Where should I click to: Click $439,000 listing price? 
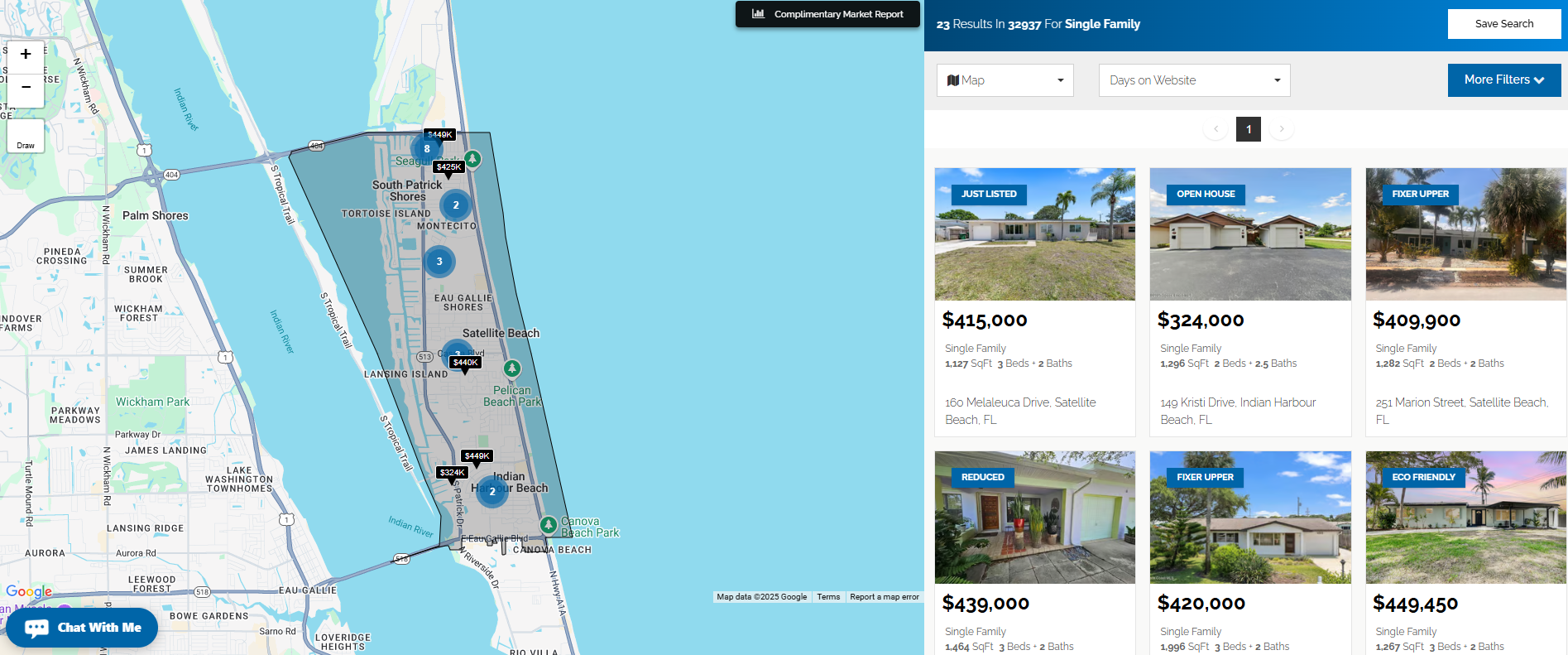tap(985, 604)
